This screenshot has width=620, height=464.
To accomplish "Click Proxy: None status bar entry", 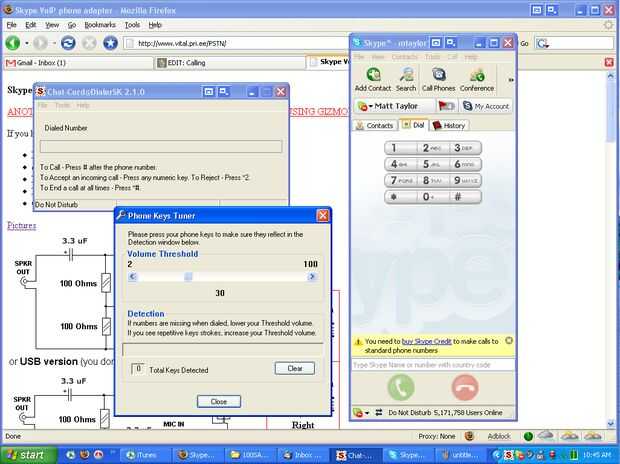I will point(437,436).
